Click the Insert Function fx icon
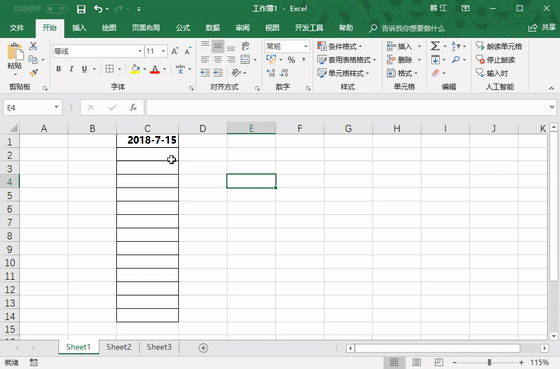 pyautogui.click(x=133, y=108)
